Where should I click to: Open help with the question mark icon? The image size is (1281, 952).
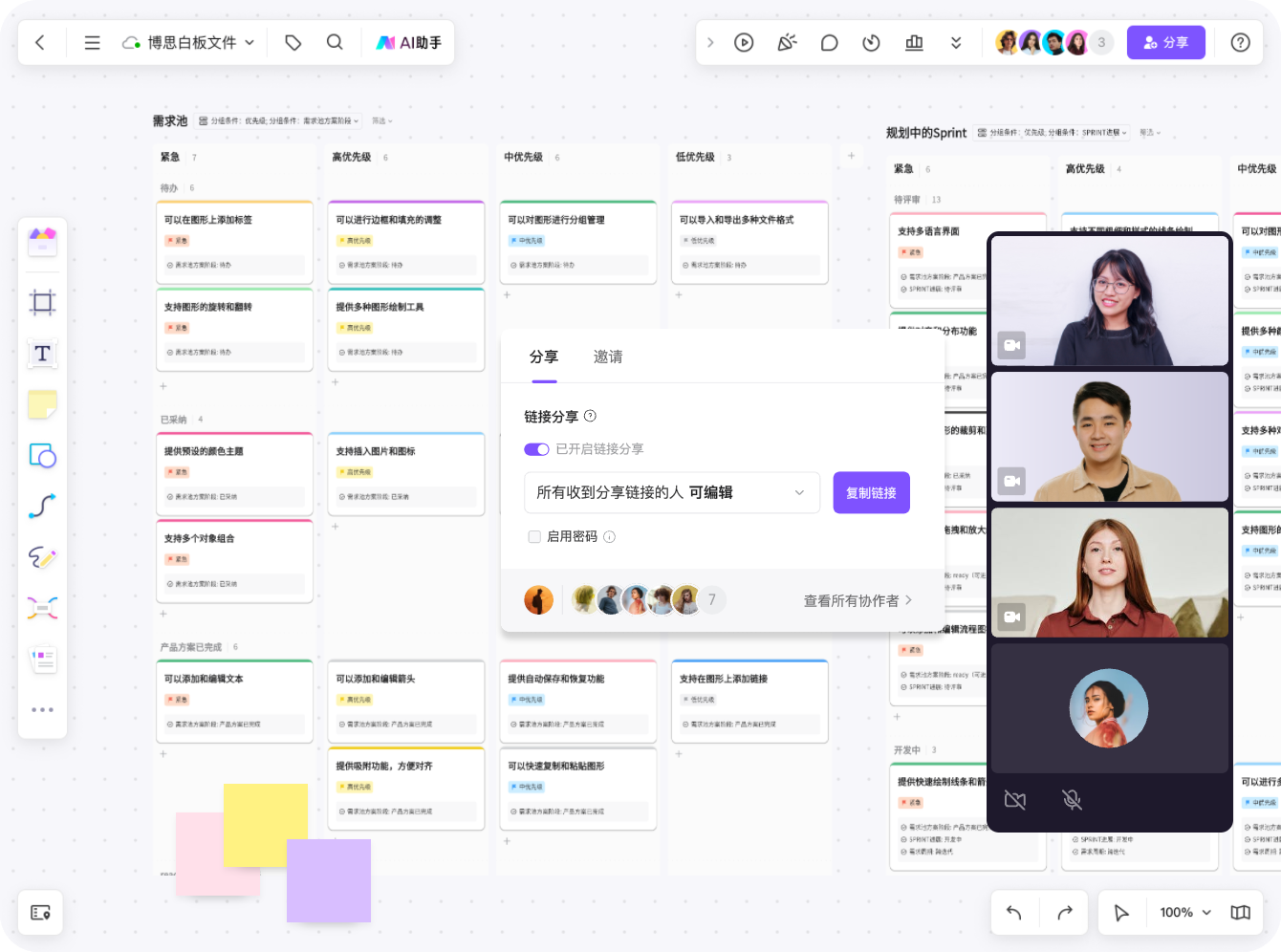1241,42
